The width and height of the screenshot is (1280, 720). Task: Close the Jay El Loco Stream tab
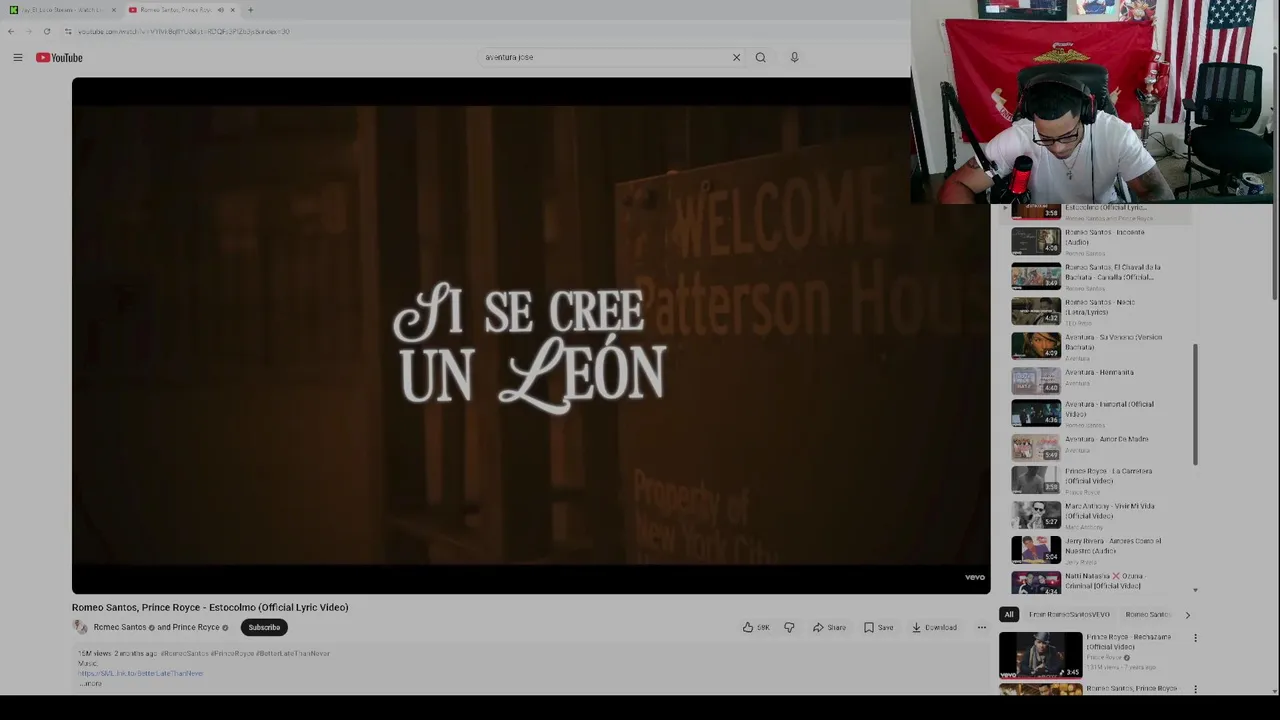click(x=114, y=10)
